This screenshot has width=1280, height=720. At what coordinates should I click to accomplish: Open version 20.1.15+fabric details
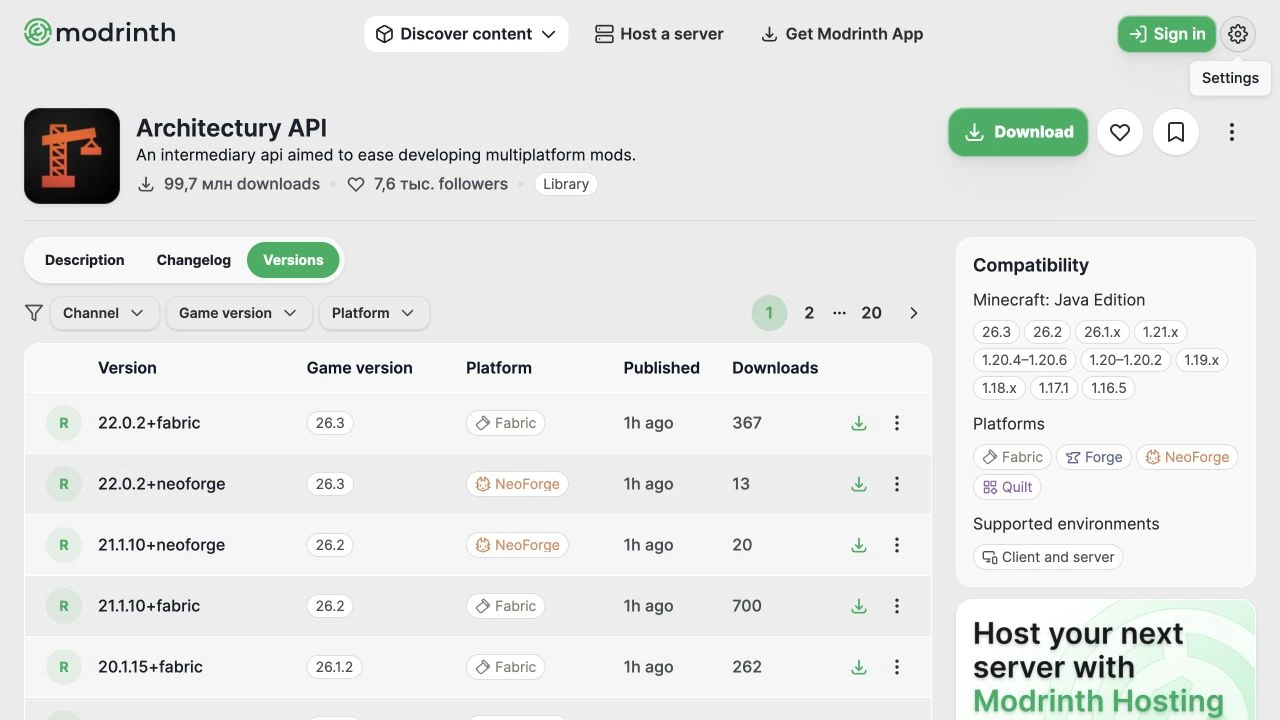coord(150,667)
